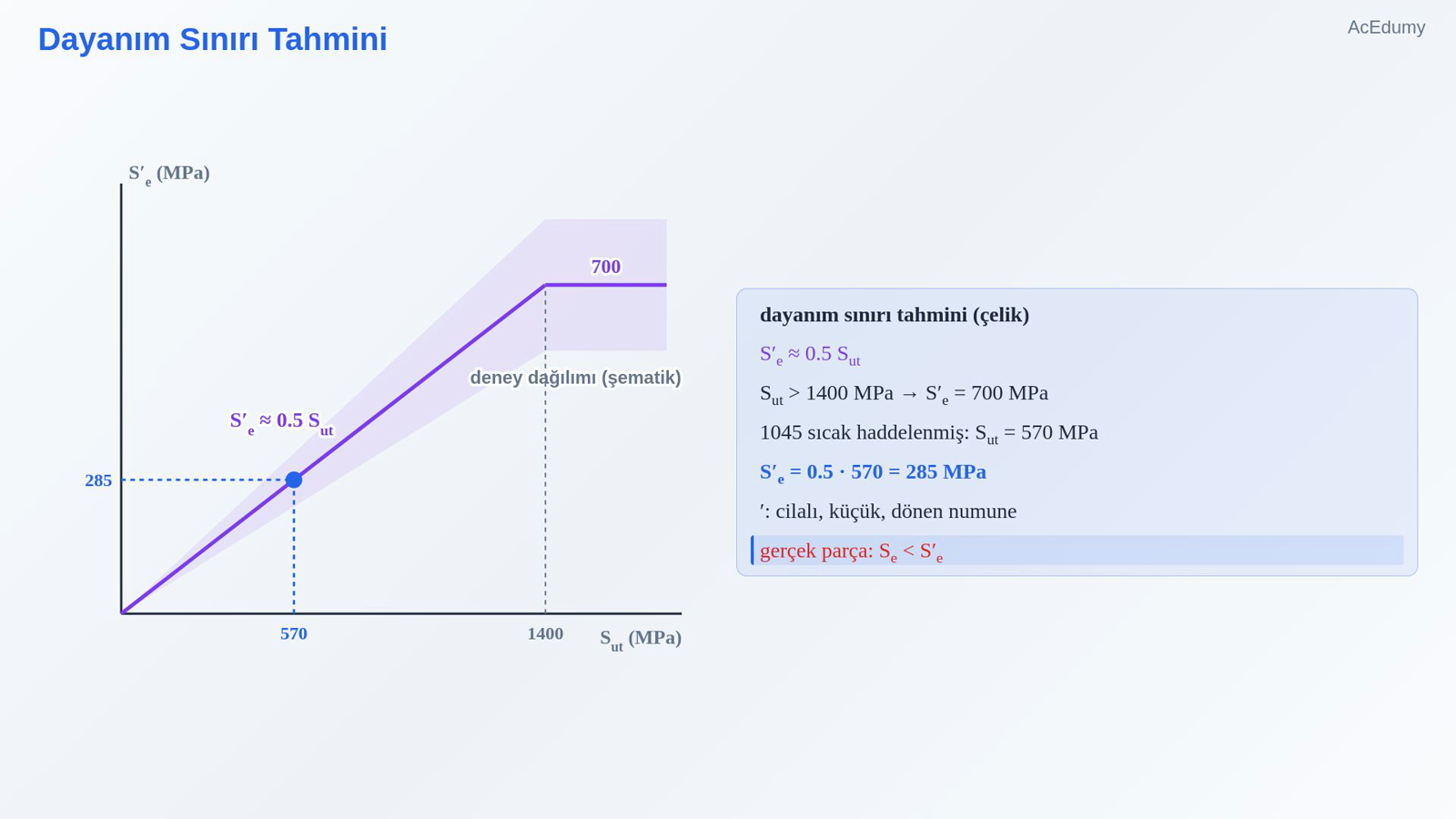Screen dimensions: 1456x819
Task: Click the line '1045 sıcak haddelenmiş: Sut = 570 MPa'
Action: point(929,433)
